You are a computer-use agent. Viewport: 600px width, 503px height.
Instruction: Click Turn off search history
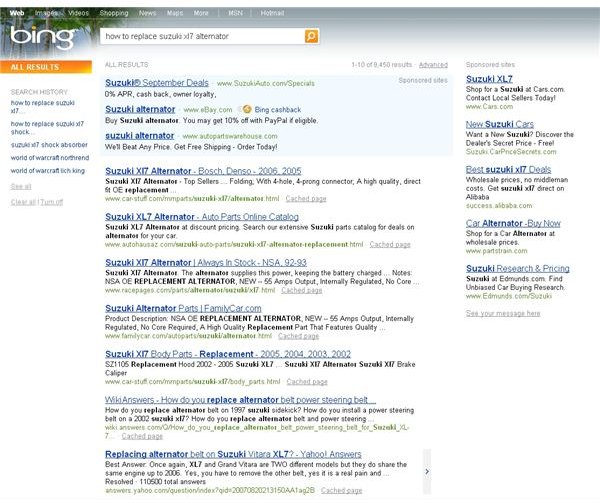52,202
